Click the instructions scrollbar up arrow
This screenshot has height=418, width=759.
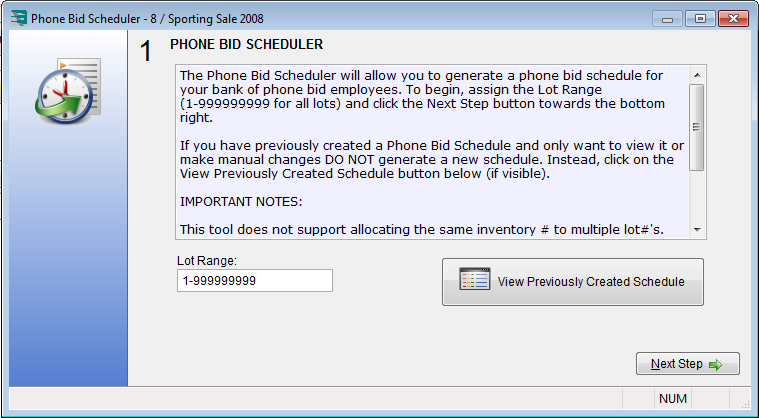[698, 74]
